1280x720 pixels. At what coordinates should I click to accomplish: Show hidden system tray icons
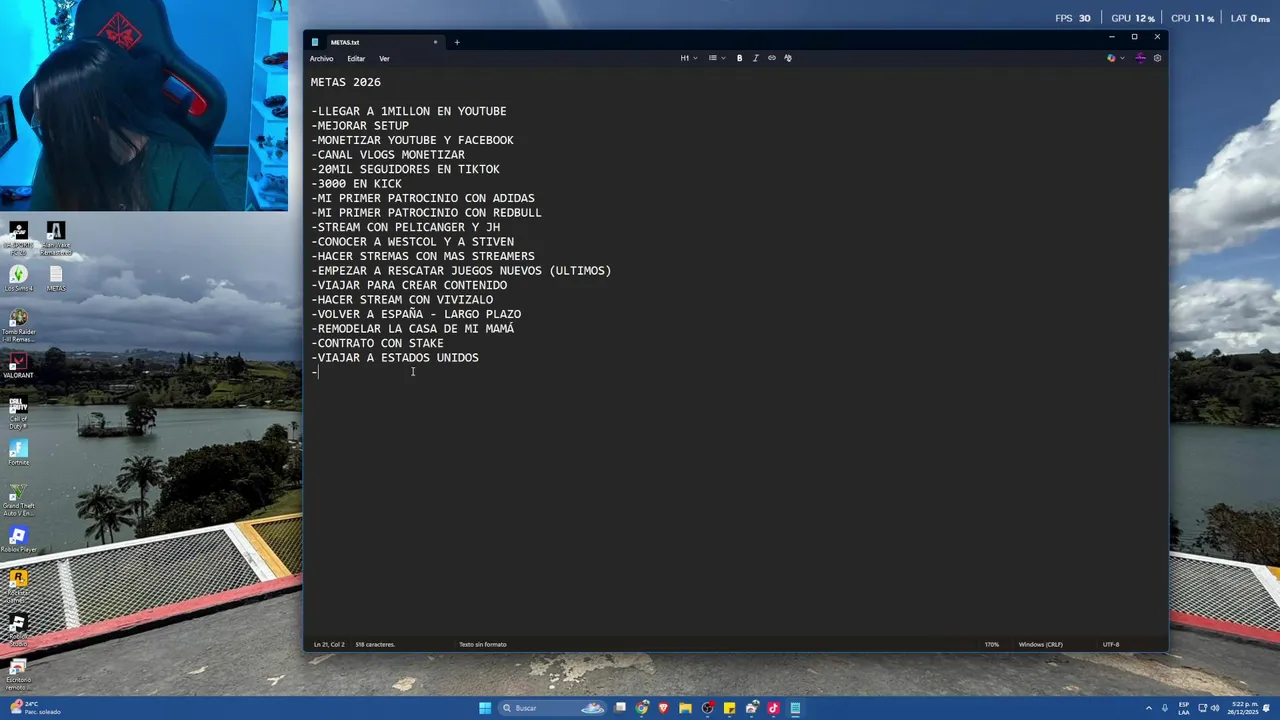(x=1149, y=708)
